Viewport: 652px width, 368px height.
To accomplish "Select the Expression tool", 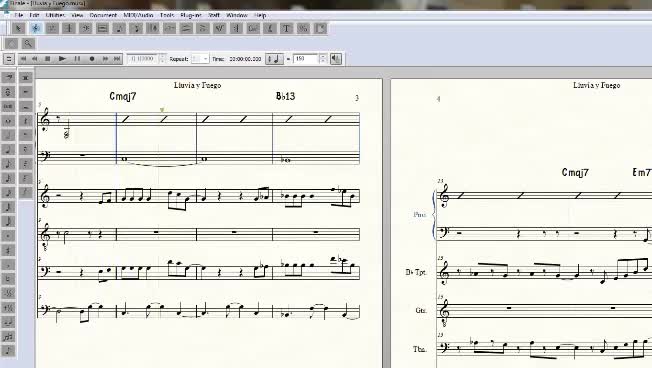I will click(220, 28).
